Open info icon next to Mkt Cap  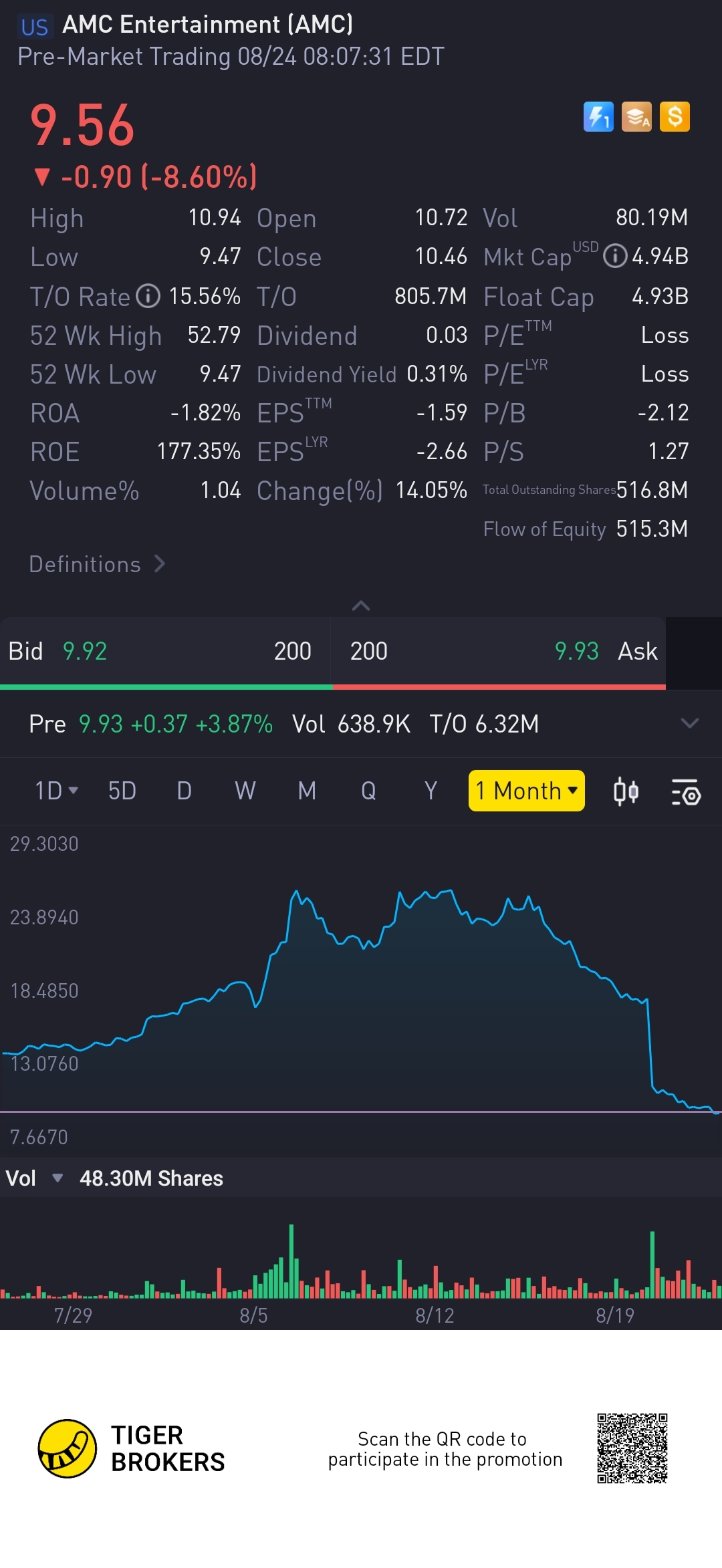(615, 256)
